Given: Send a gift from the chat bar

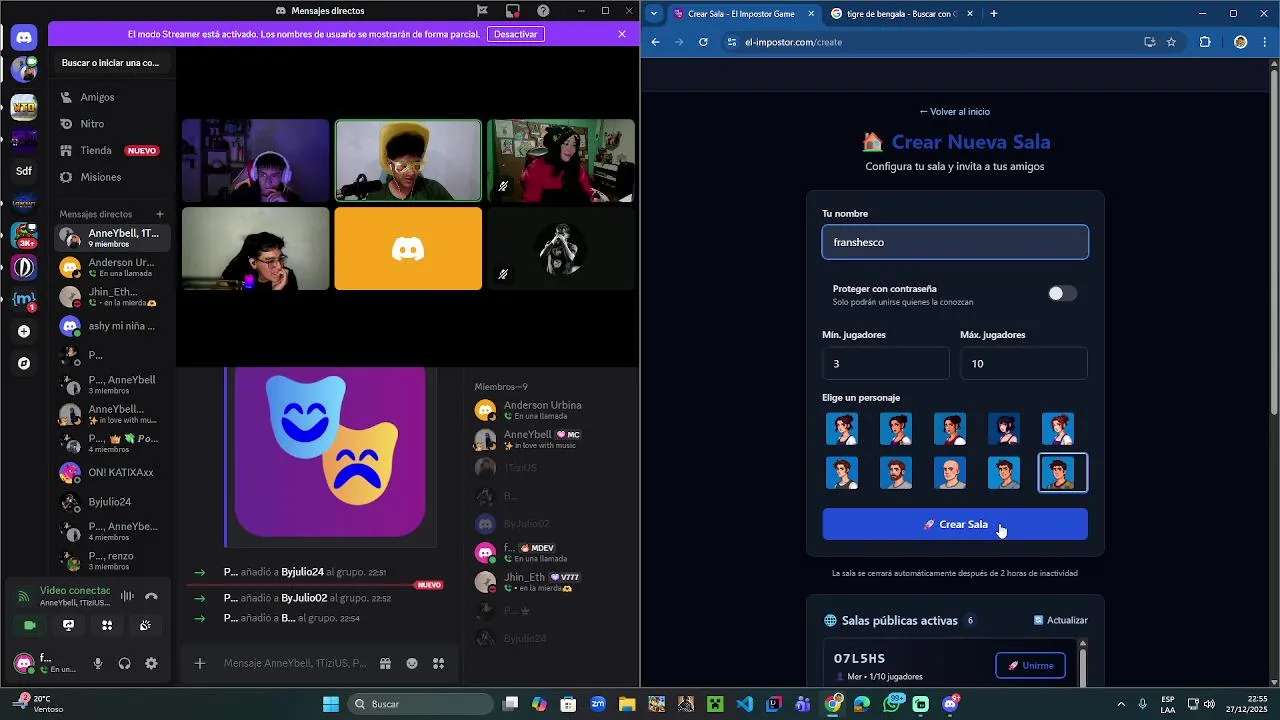Looking at the screenshot, I should pos(385,663).
